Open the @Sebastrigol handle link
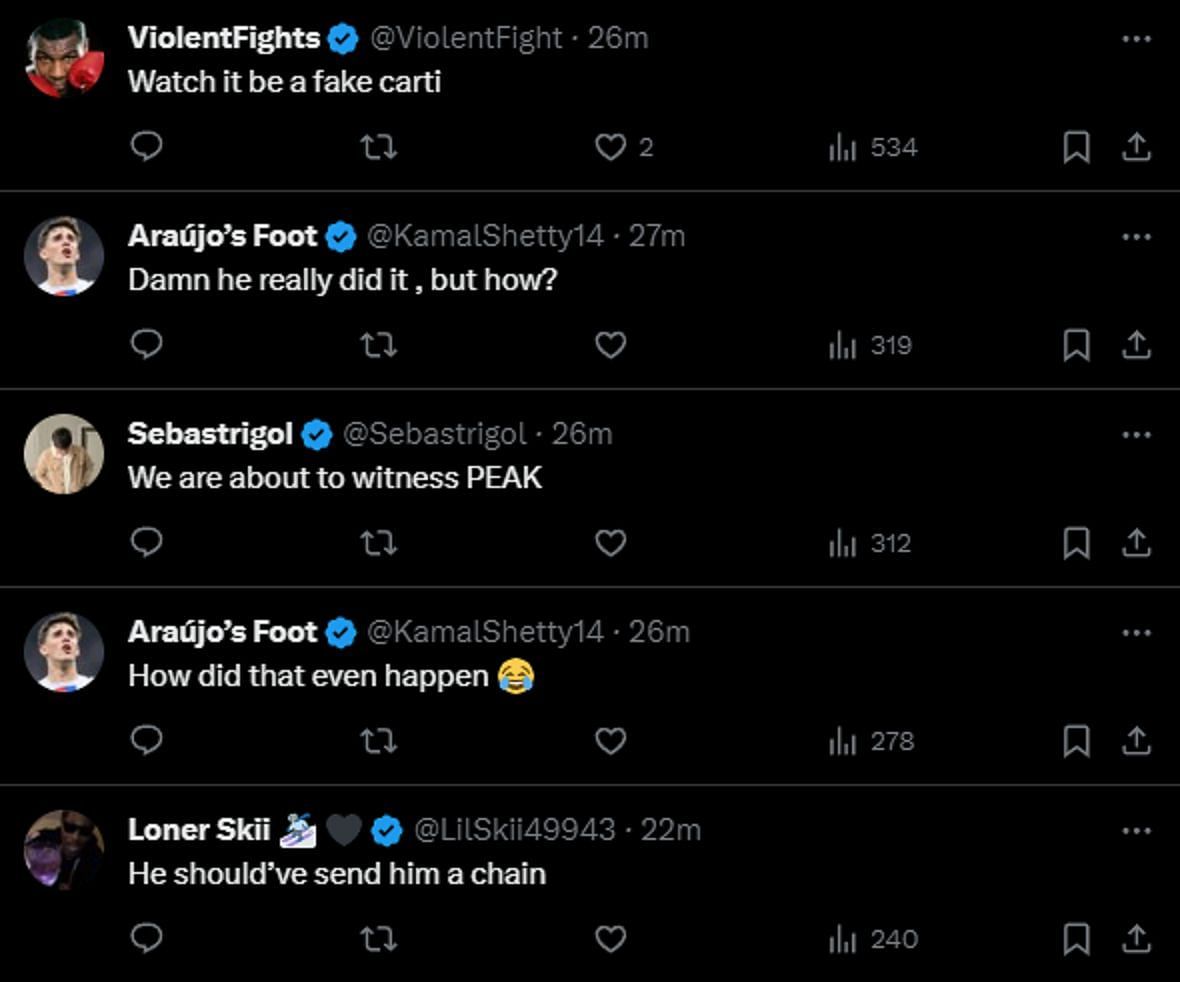This screenshot has width=1180, height=982. (434, 434)
